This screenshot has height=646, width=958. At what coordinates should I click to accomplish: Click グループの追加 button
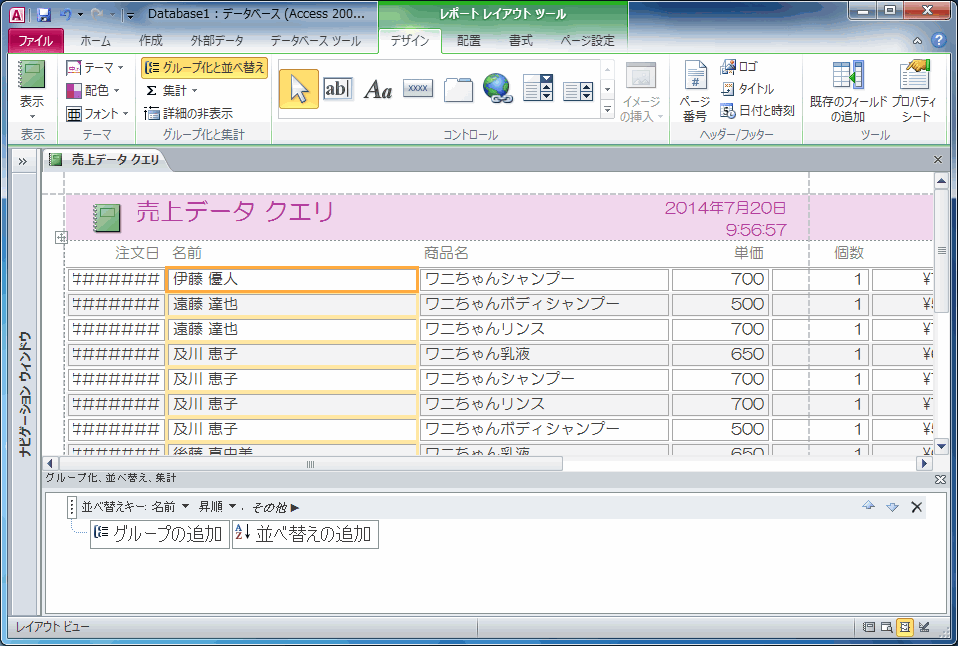coord(159,534)
